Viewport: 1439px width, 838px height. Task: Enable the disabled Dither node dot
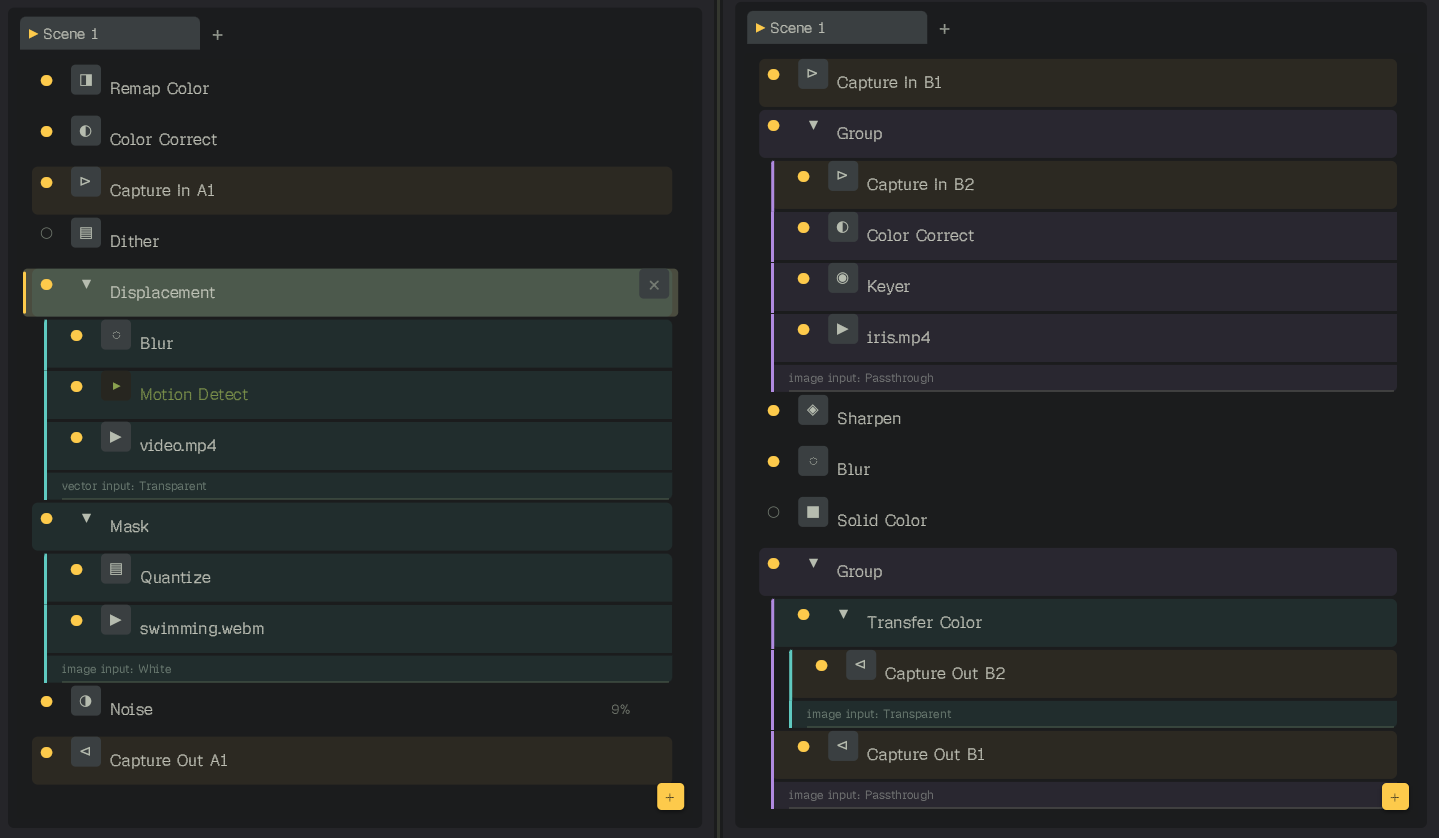[x=46, y=233]
